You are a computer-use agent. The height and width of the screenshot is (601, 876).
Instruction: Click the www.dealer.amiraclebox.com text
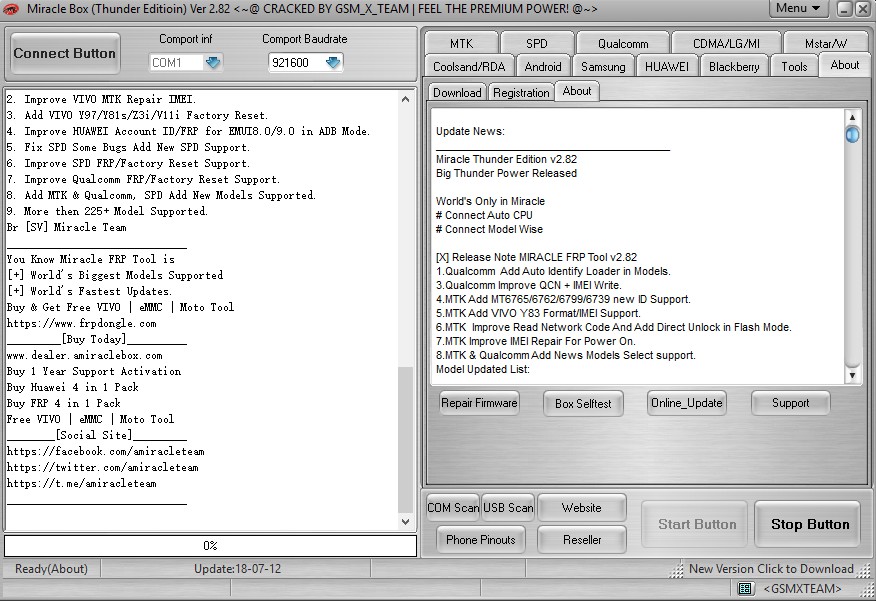(84, 355)
